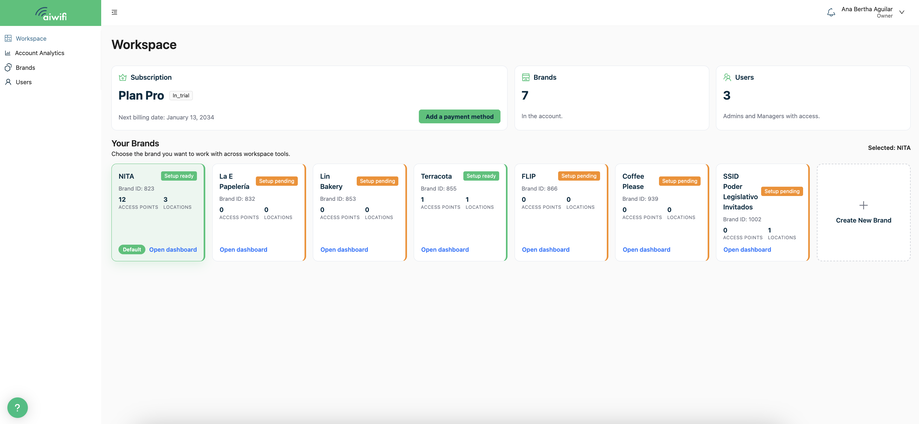This screenshot has height=424, width=919.
Task: Open the help question mark bubble
Action: (x=18, y=408)
